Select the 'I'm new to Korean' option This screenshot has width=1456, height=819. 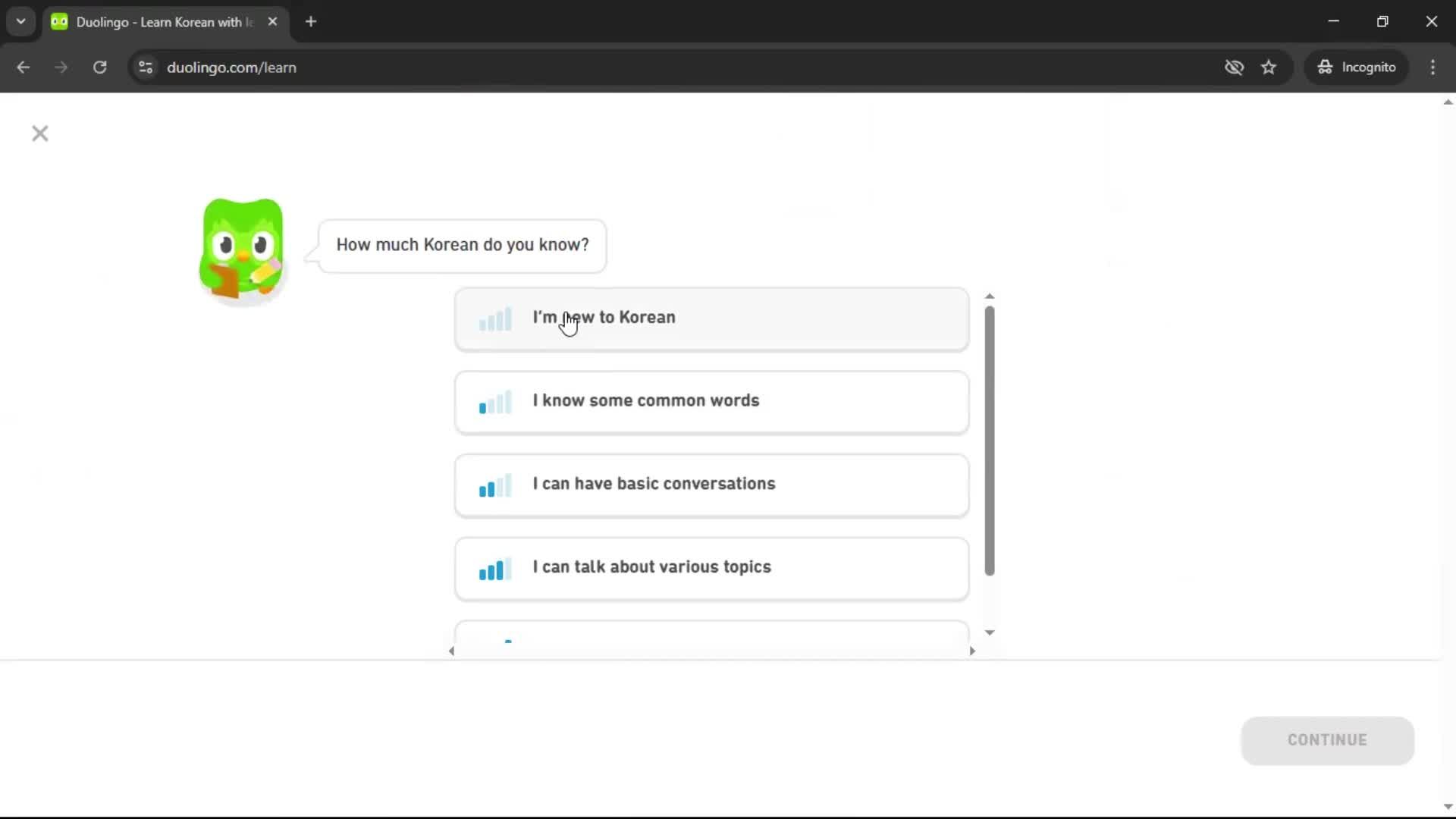pyautogui.click(x=711, y=318)
